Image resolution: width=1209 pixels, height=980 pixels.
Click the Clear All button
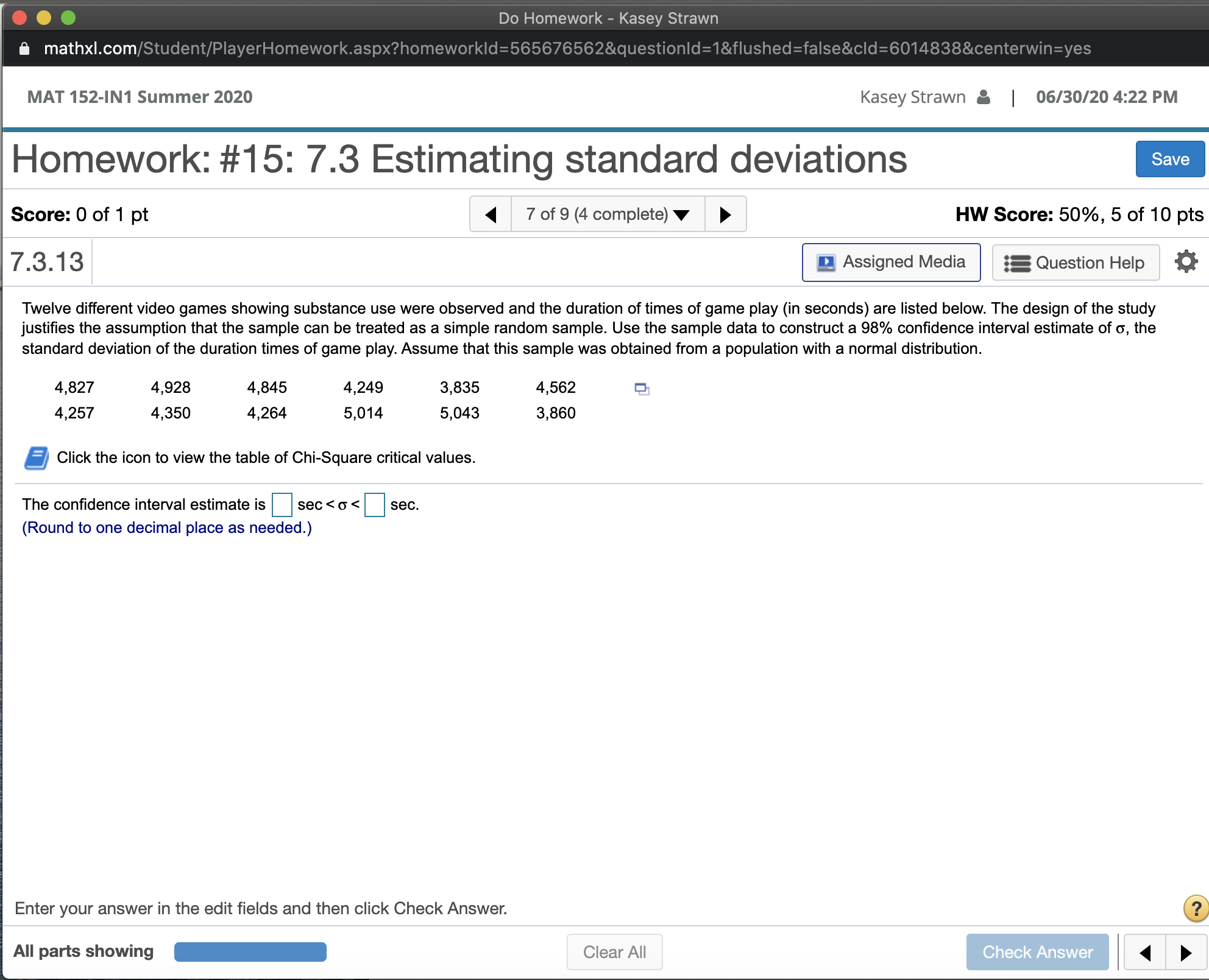coord(614,952)
